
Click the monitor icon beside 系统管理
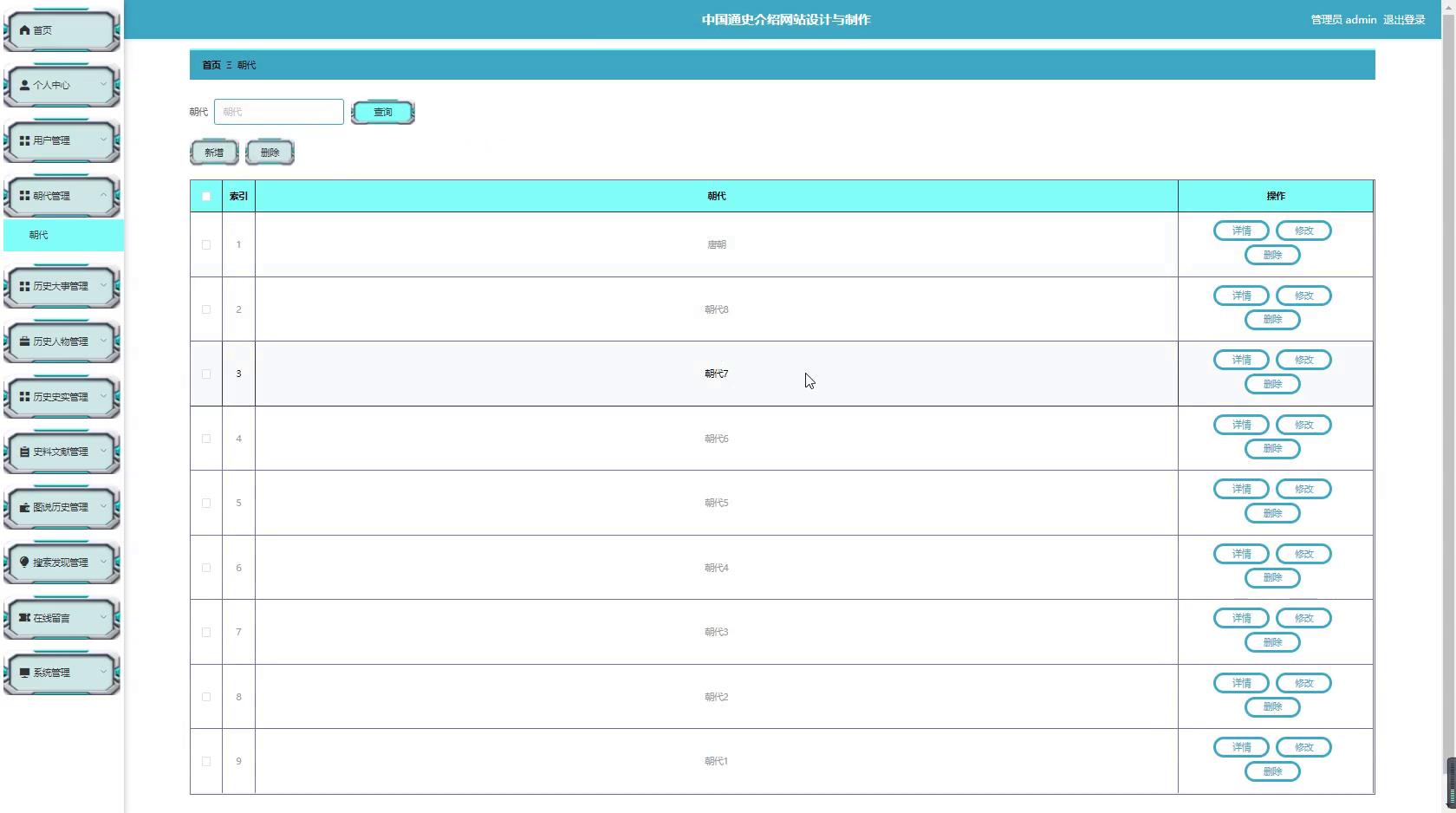(24, 673)
